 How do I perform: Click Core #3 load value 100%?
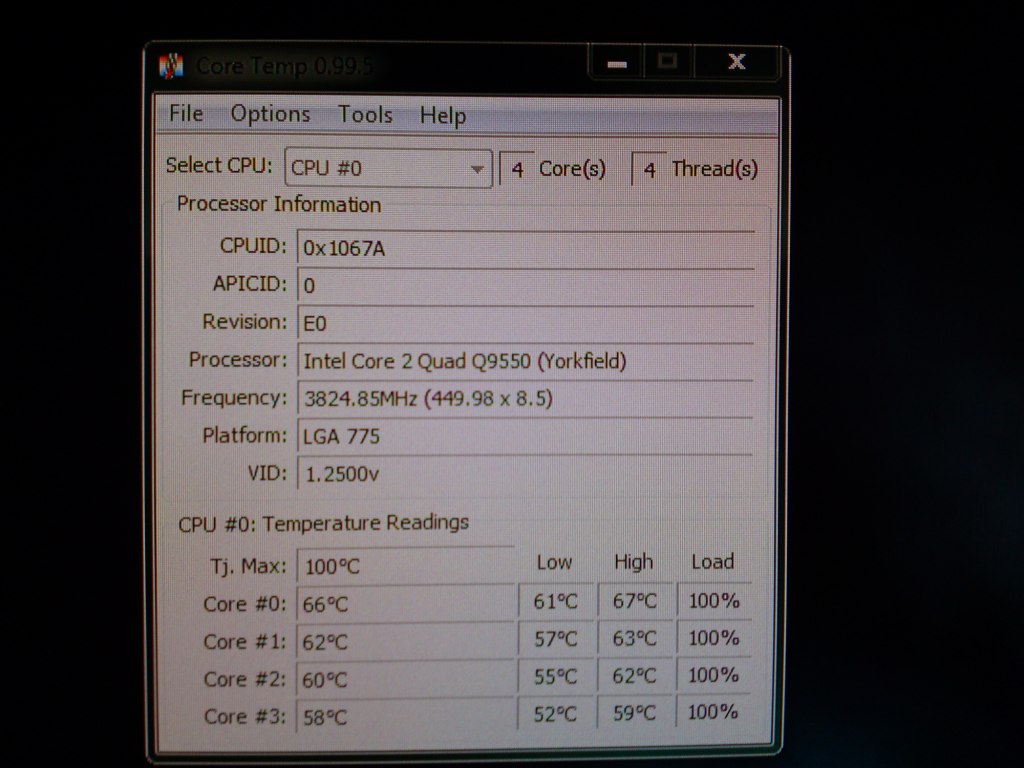[713, 711]
